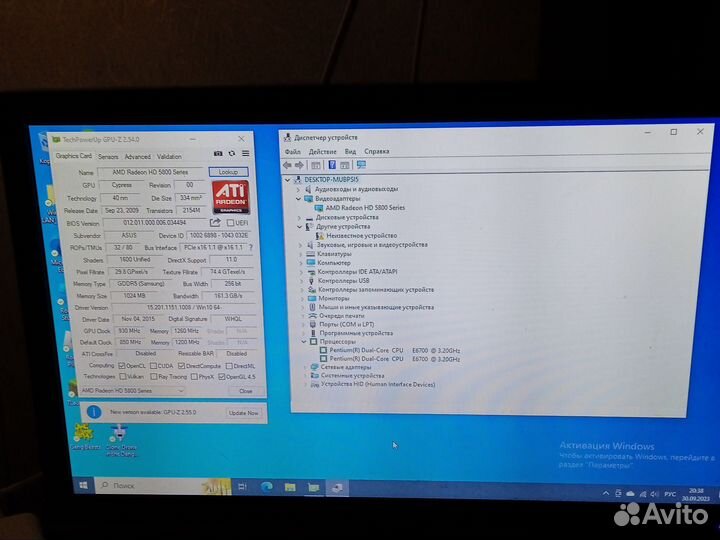Open the Вид menu
Image resolution: width=720 pixels, height=540 pixels.
click(x=350, y=151)
